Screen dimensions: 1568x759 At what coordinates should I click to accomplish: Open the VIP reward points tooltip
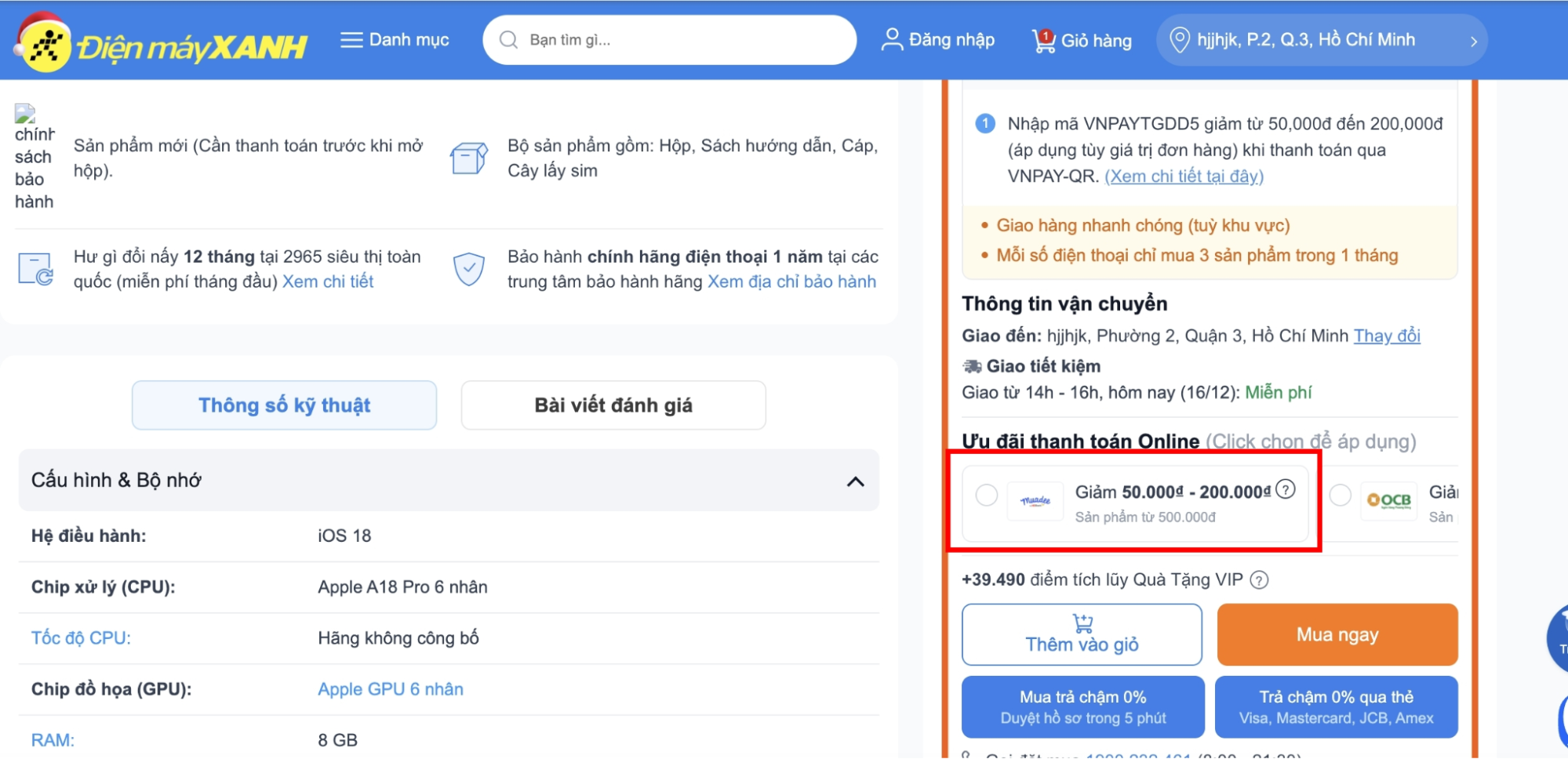tap(1261, 580)
